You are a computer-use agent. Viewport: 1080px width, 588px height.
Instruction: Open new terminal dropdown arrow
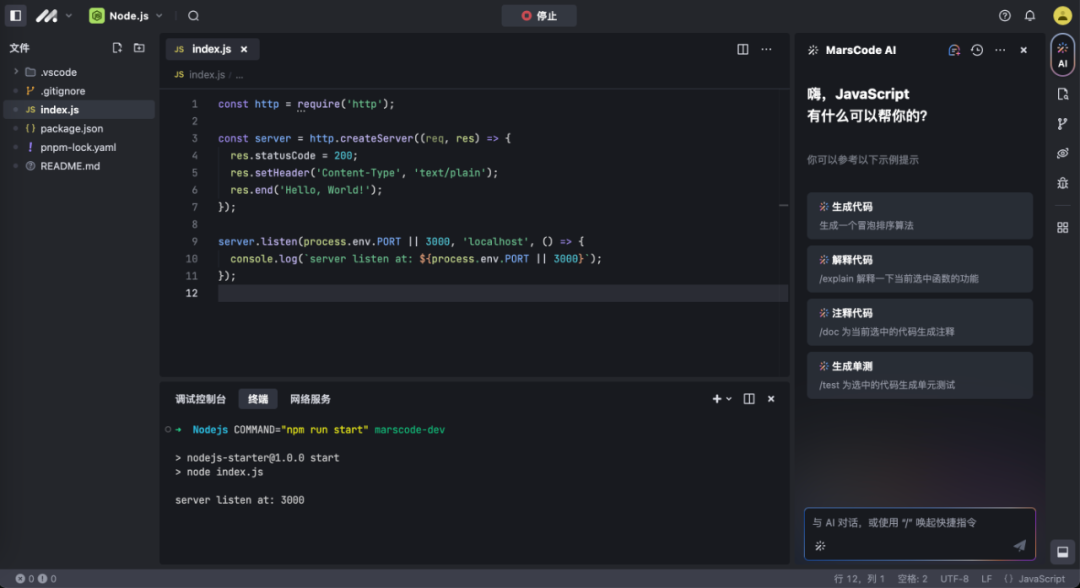729,399
